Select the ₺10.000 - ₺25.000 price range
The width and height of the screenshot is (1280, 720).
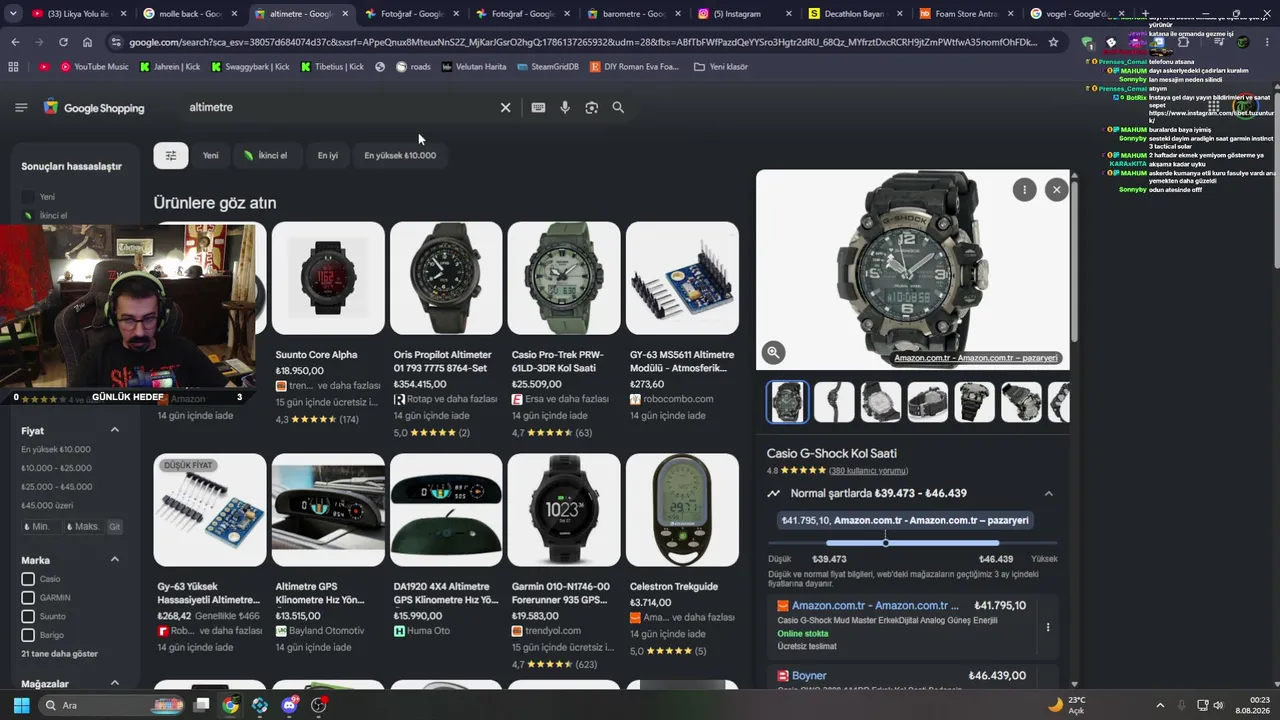click(x=56, y=468)
